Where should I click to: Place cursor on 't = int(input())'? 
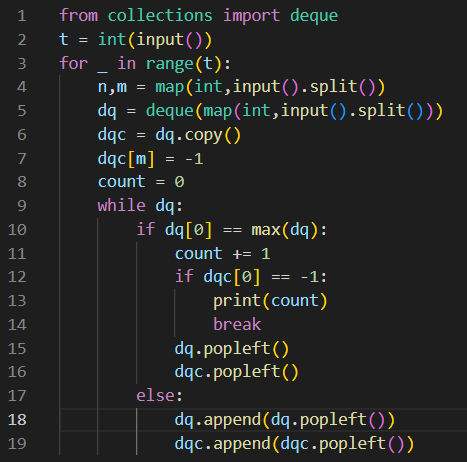tap(135, 40)
